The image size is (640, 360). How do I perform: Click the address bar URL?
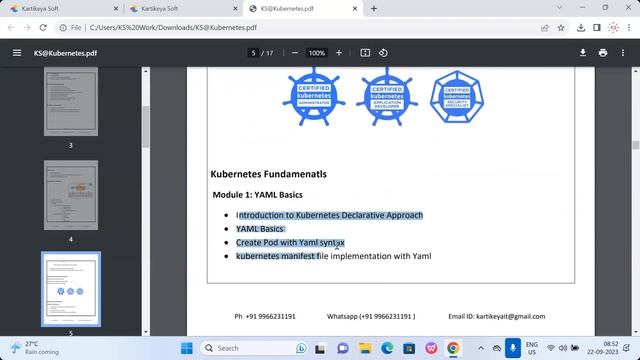click(x=173, y=28)
